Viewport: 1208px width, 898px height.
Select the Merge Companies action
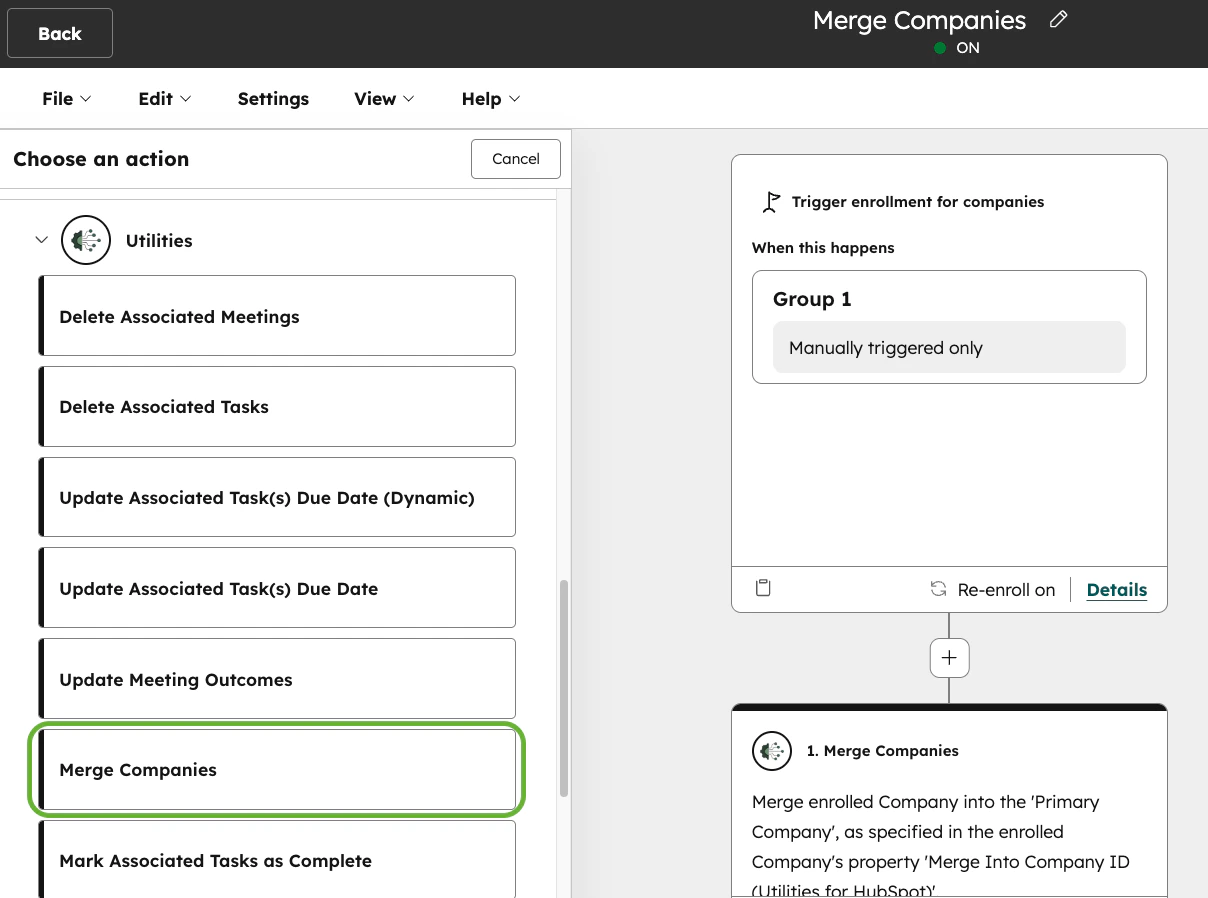tap(277, 770)
